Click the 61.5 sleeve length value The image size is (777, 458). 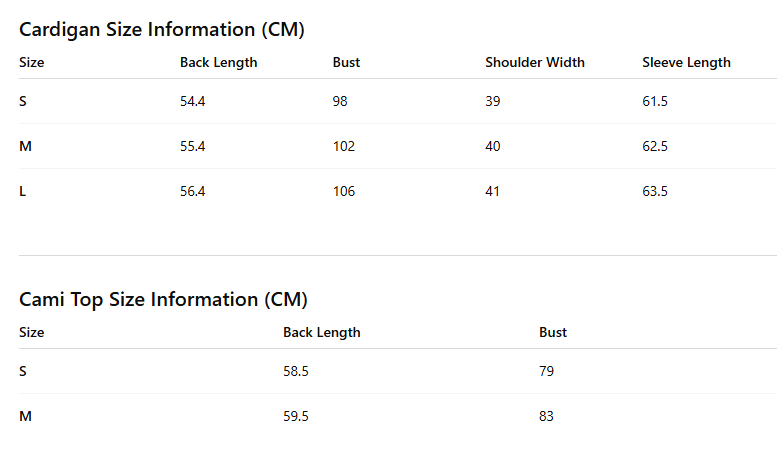655,101
